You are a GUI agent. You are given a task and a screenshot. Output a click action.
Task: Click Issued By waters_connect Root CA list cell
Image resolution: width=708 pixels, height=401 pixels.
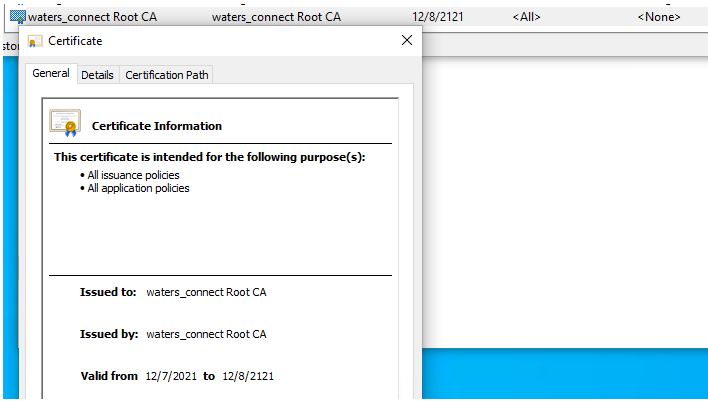point(276,17)
